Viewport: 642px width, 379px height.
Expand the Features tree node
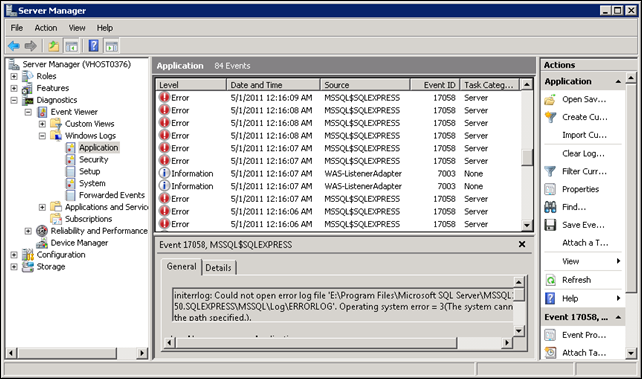tap(14, 88)
